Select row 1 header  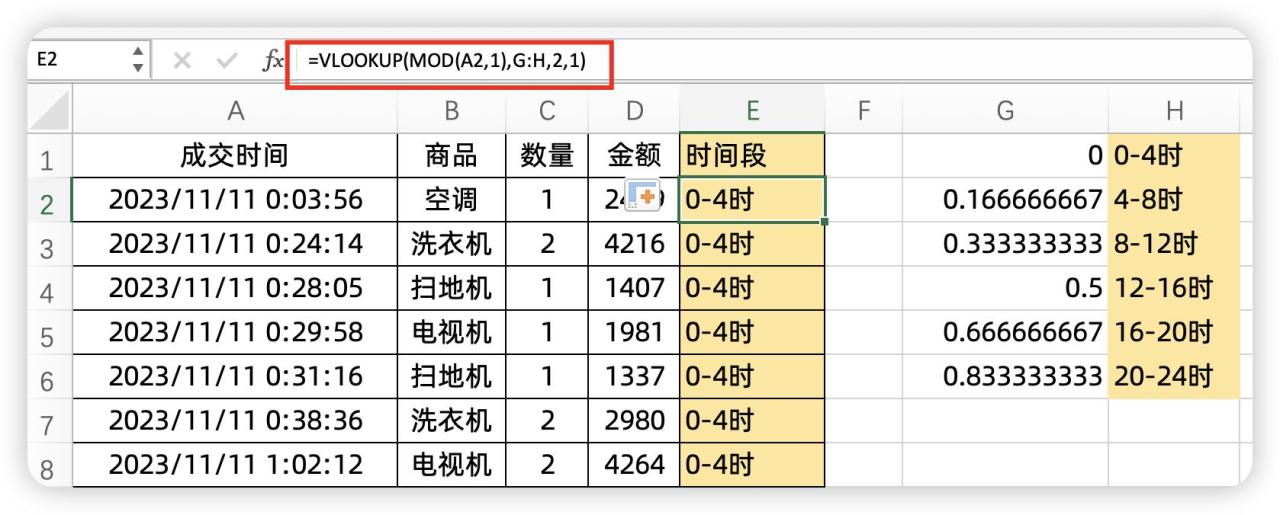(x=52, y=155)
